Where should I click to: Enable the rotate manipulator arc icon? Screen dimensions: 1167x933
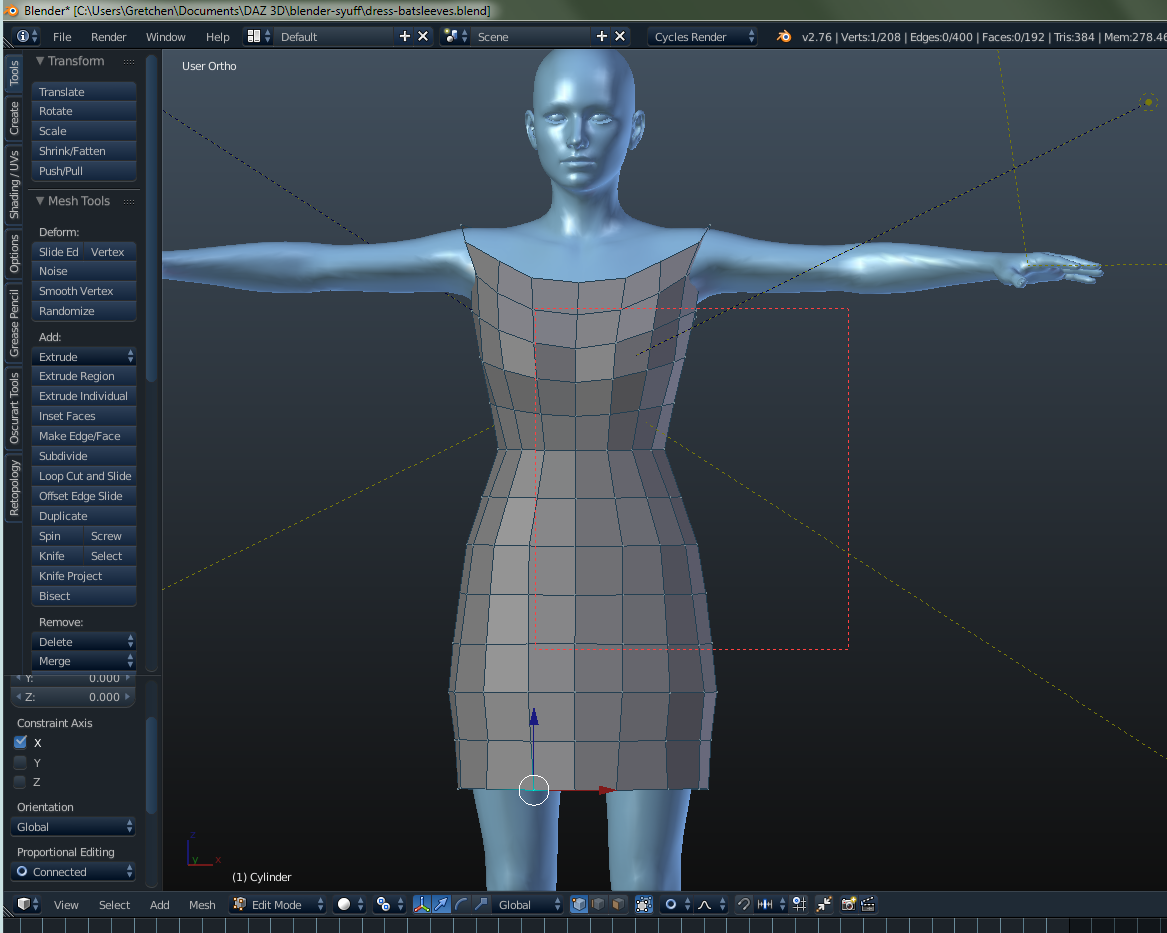[461, 904]
